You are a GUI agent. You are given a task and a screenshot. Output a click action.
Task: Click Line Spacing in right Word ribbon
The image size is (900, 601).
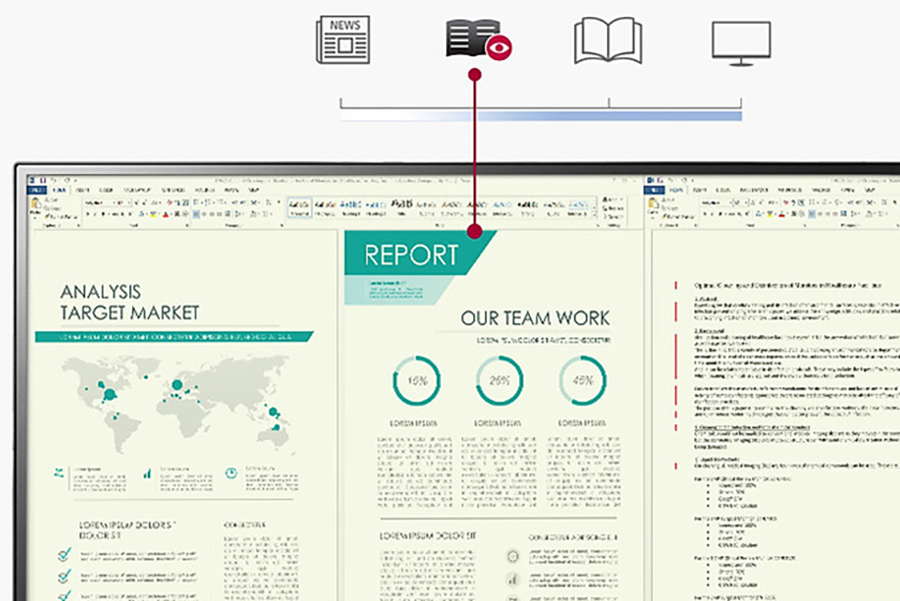[x=854, y=214]
